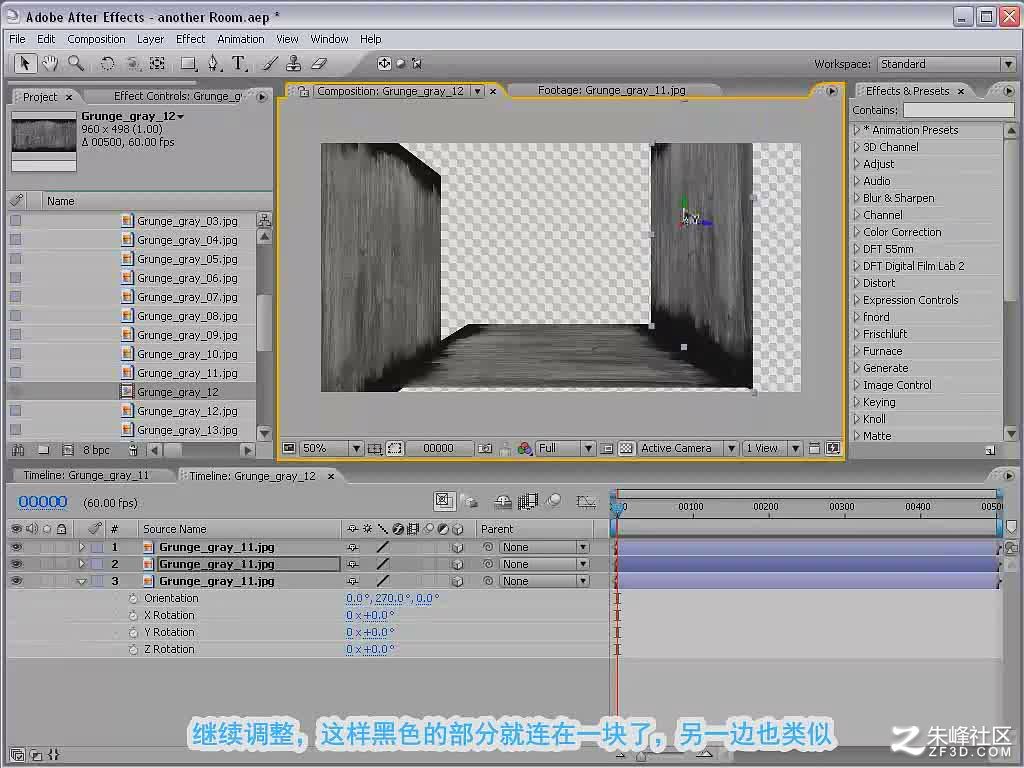The width and height of the screenshot is (1024, 768).
Task: Toggle Orientation stopwatch for layer 3
Action: point(133,598)
